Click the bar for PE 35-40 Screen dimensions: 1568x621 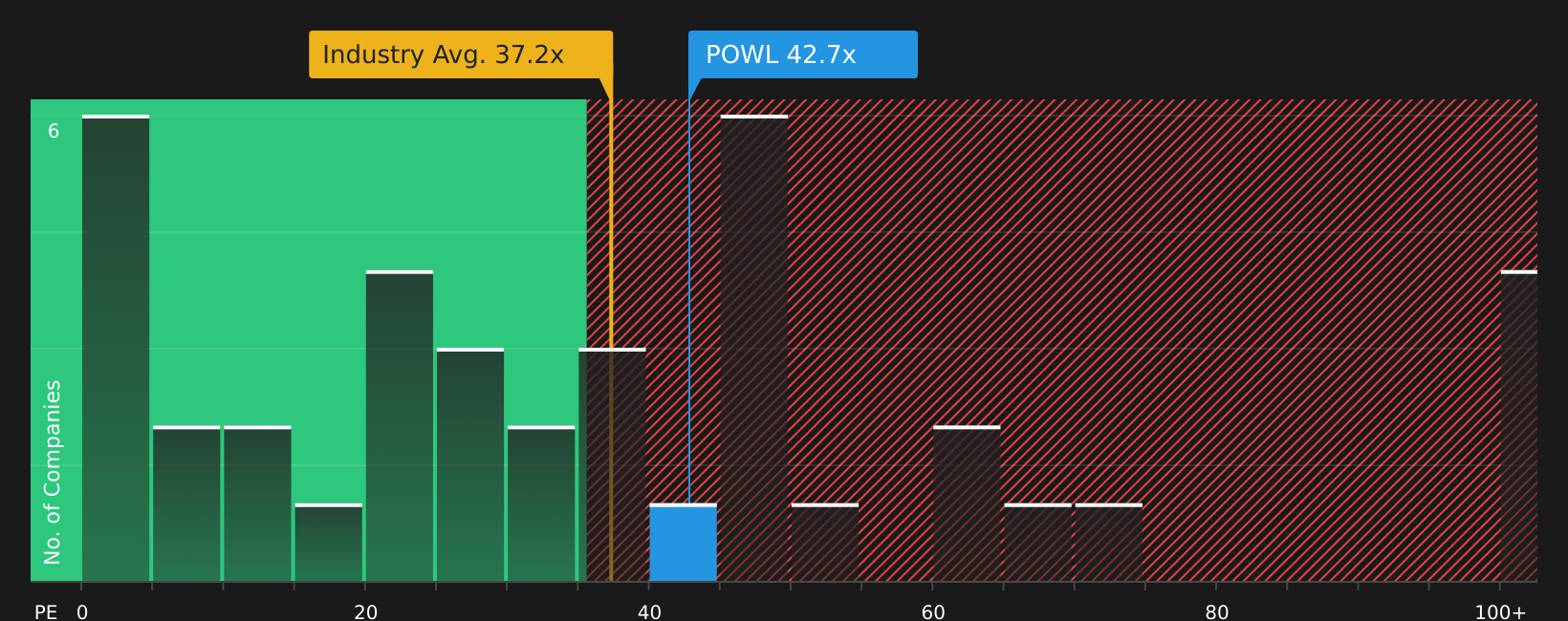(x=612, y=464)
